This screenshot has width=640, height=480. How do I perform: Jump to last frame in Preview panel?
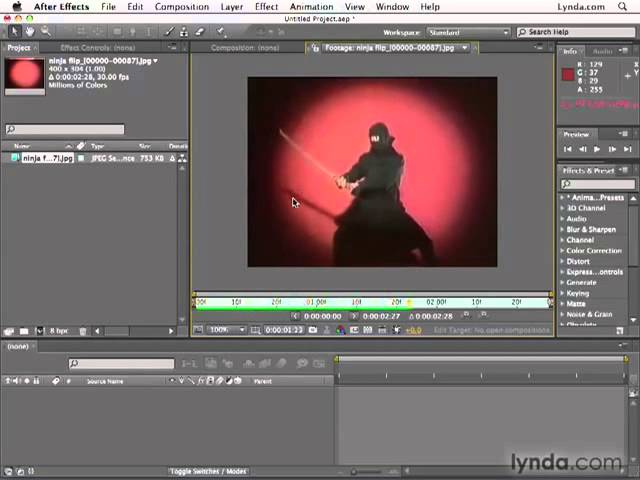click(x=627, y=149)
